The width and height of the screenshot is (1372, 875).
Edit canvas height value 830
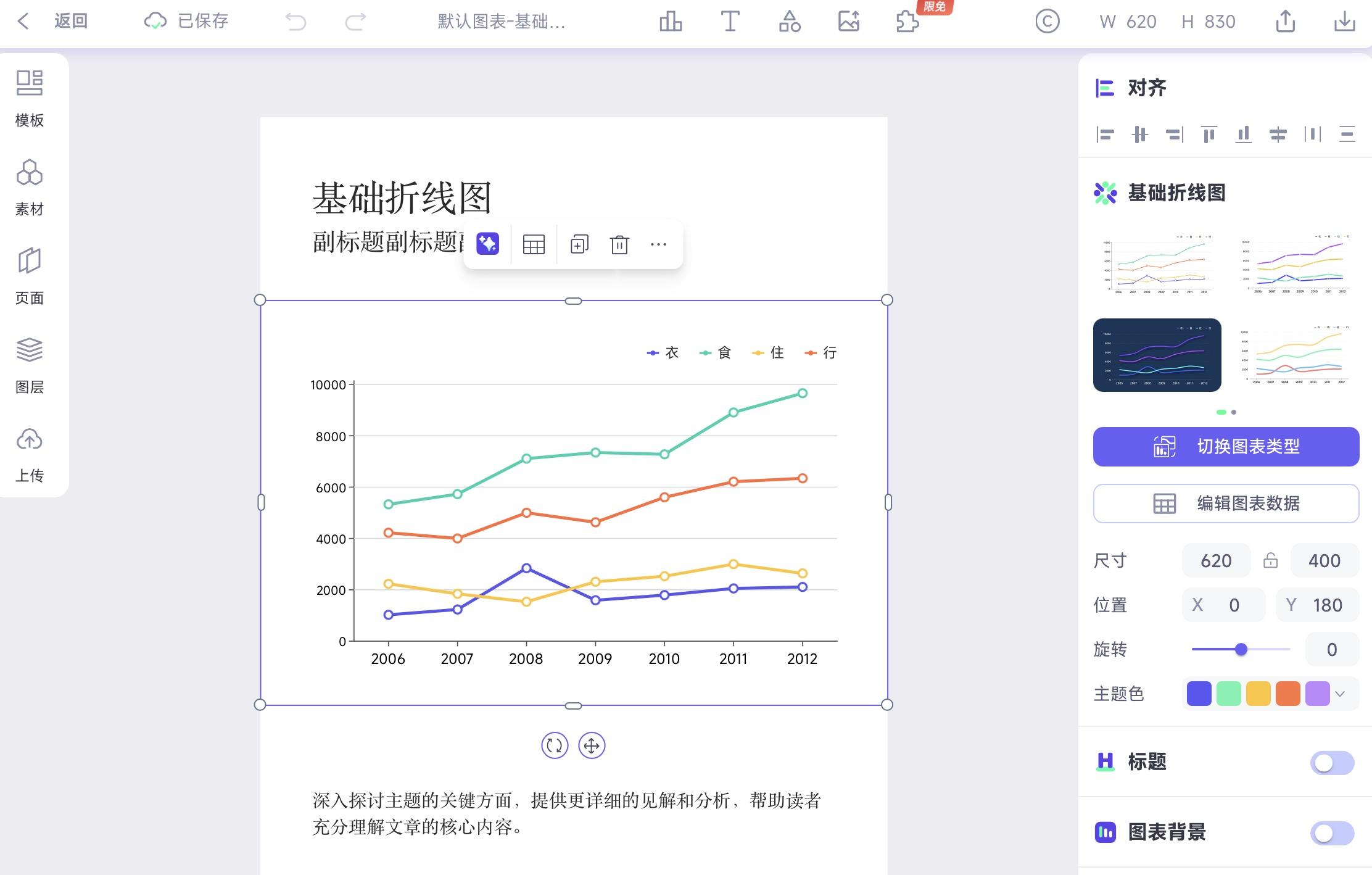pos(1220,22)
